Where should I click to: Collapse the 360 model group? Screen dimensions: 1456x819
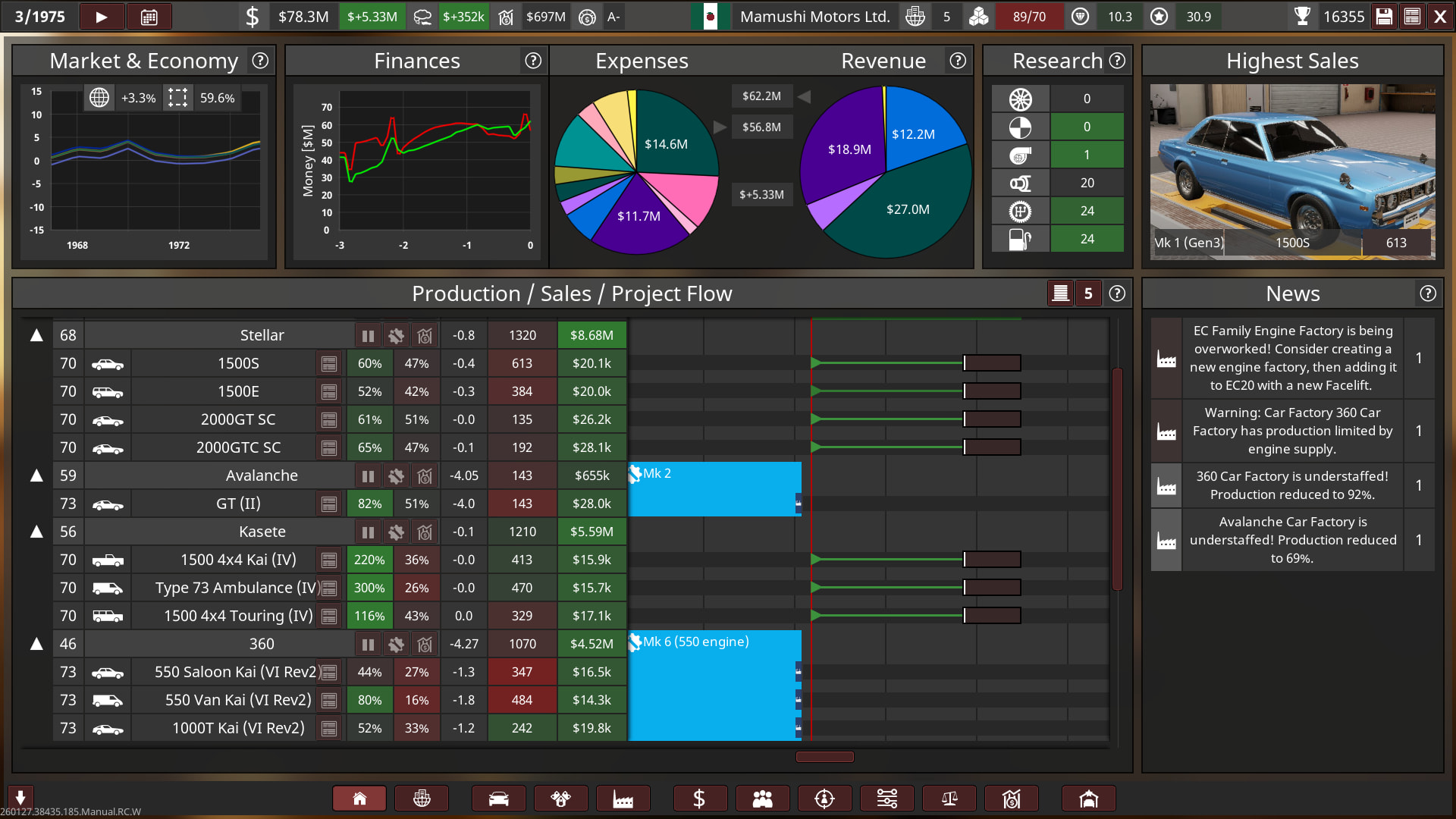pyautogui.click(x=36, y=644)
